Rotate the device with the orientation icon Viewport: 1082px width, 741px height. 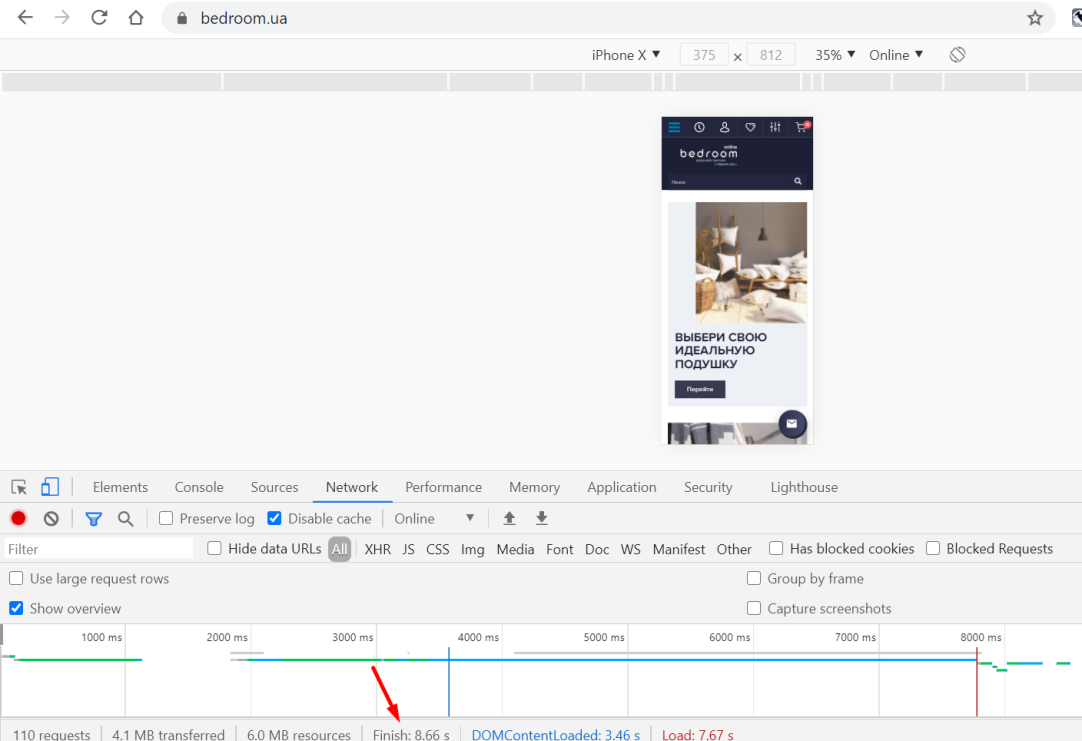[x=957, y=55]
